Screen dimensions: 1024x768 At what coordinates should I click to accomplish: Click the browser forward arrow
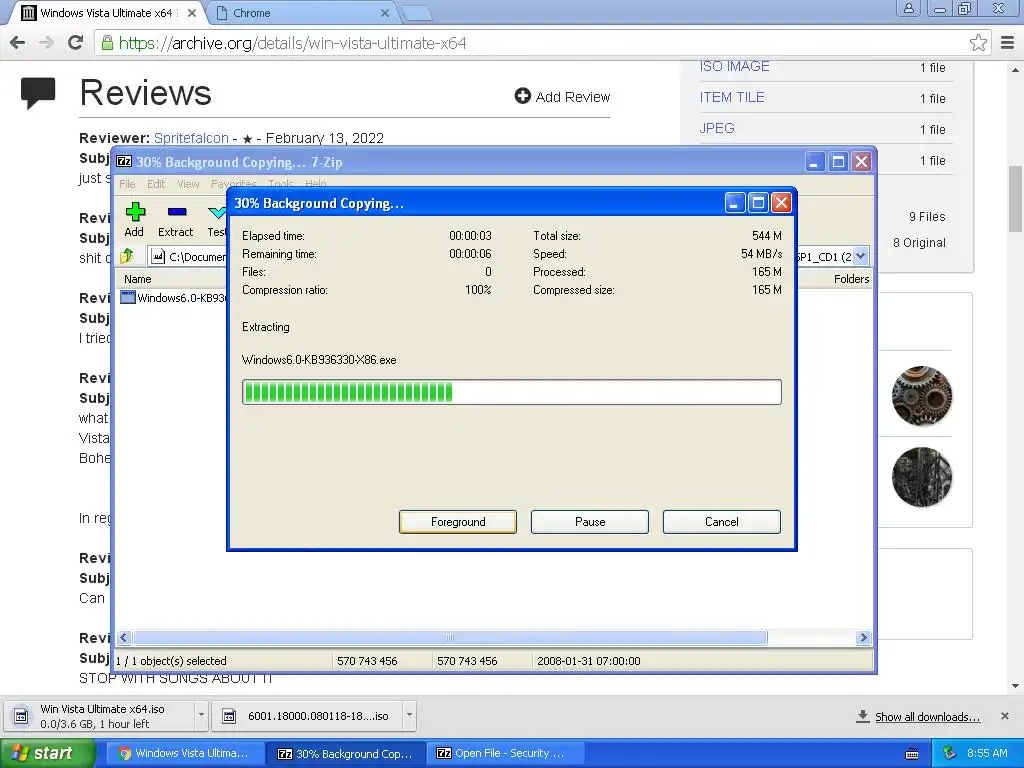tap(46, 43)
